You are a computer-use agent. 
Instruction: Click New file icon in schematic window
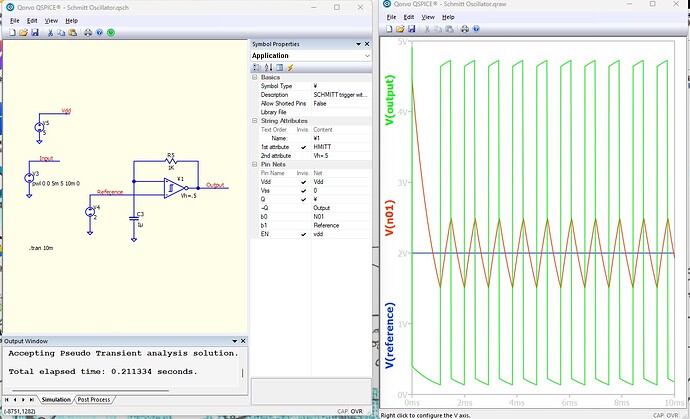coord(12,33)
